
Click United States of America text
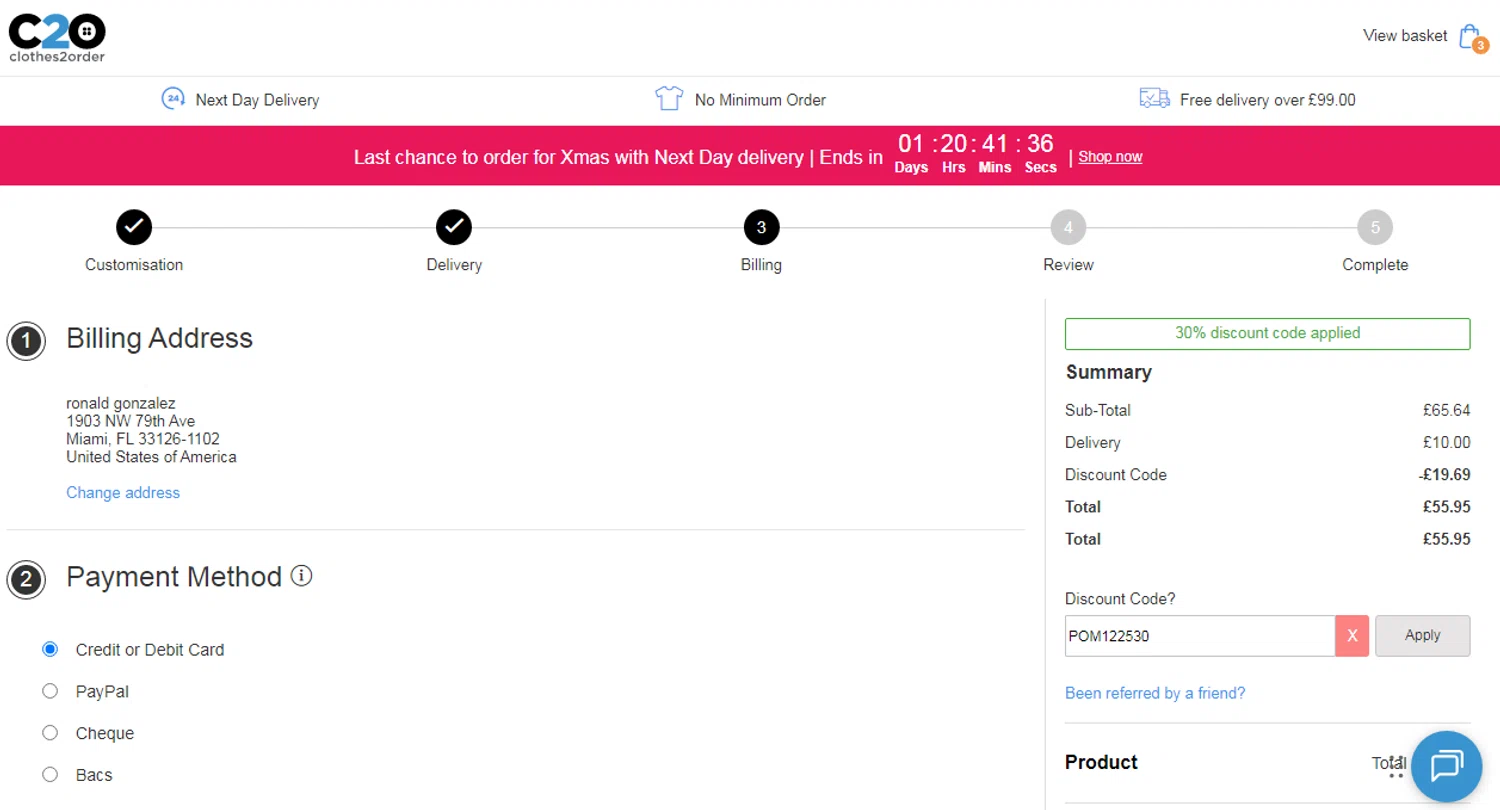(x=151, y=457)
